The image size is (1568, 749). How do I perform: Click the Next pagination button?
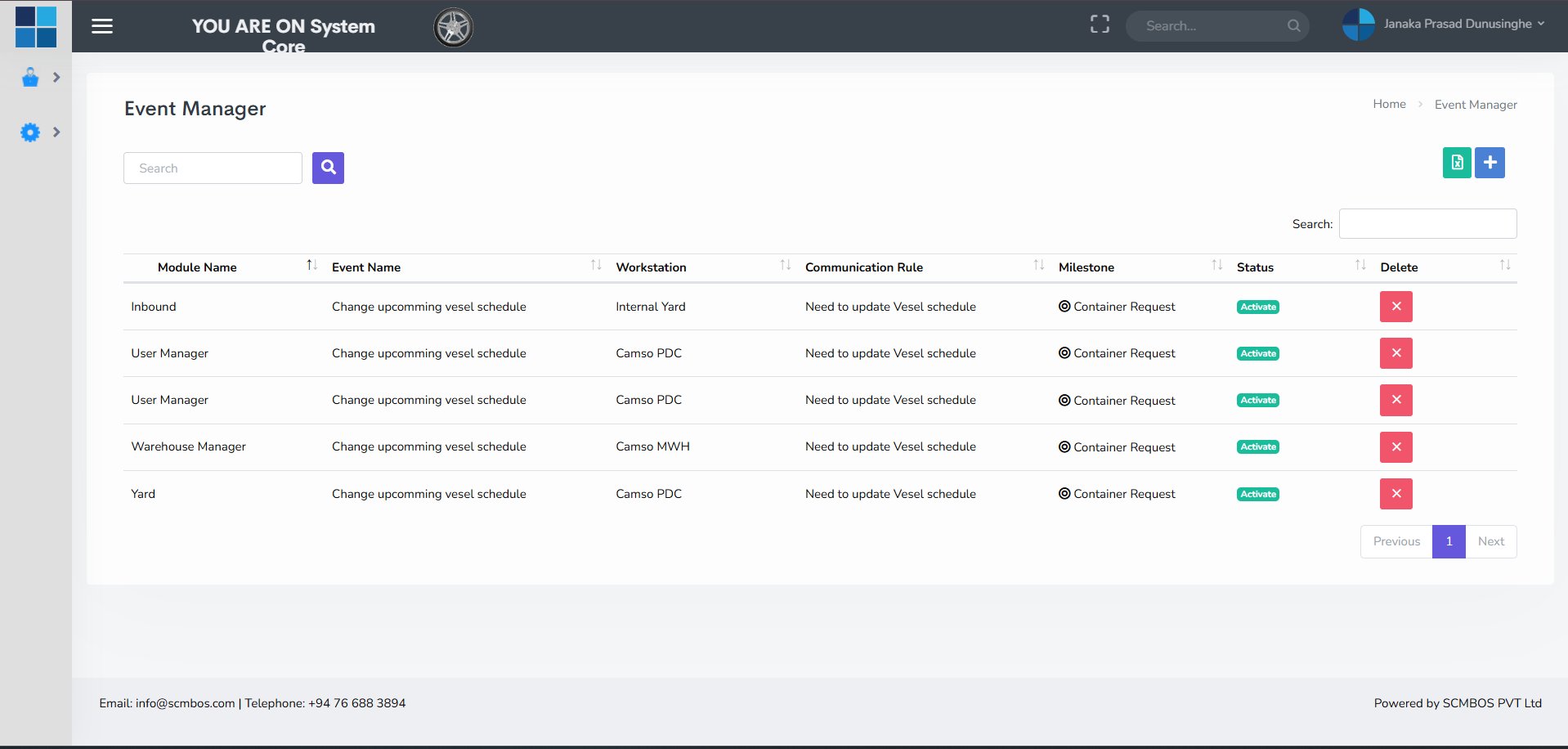[x=1490, y=541]
